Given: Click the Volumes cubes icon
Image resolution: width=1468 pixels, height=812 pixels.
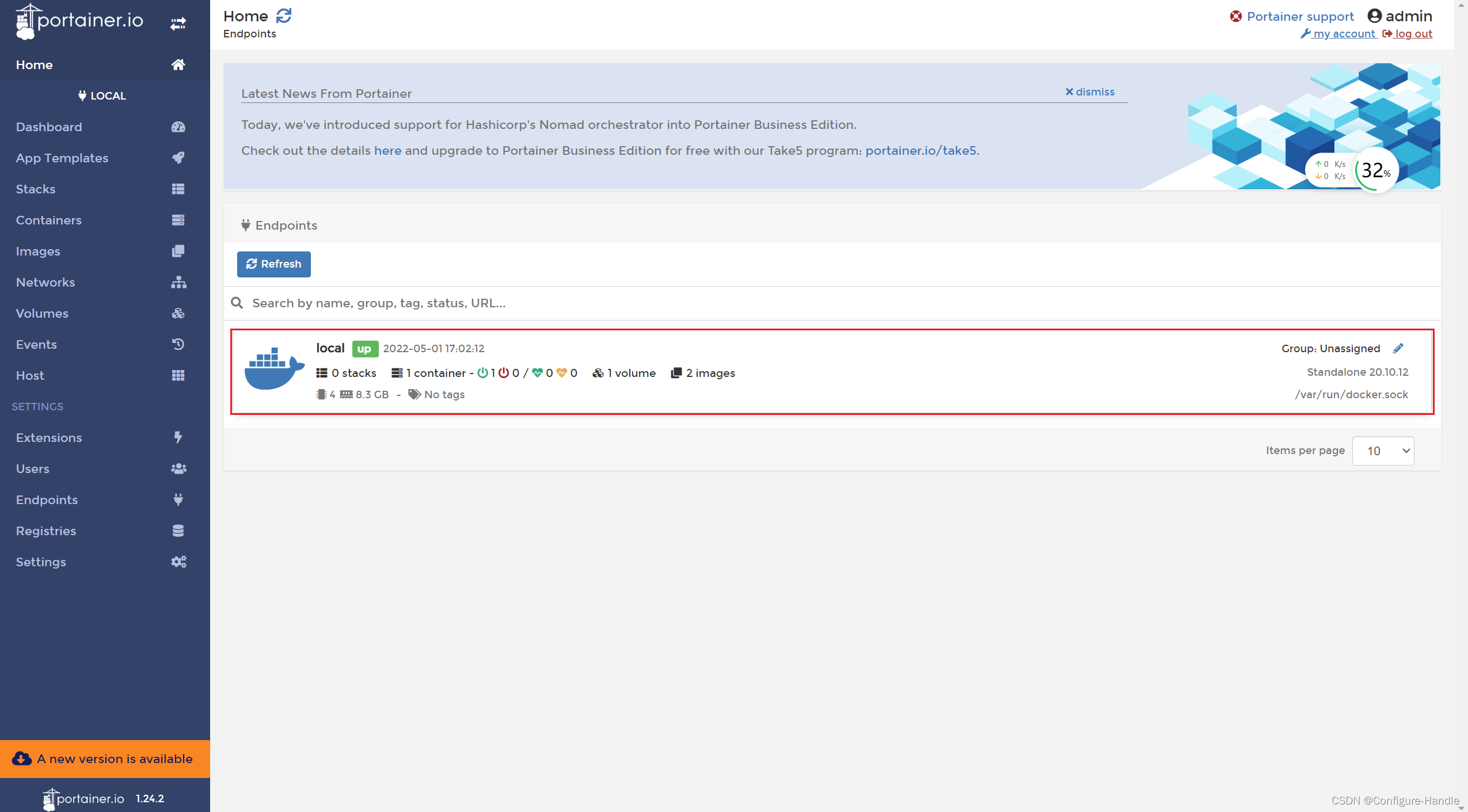Looking at the screenshot, I should [x=178, y=313].
